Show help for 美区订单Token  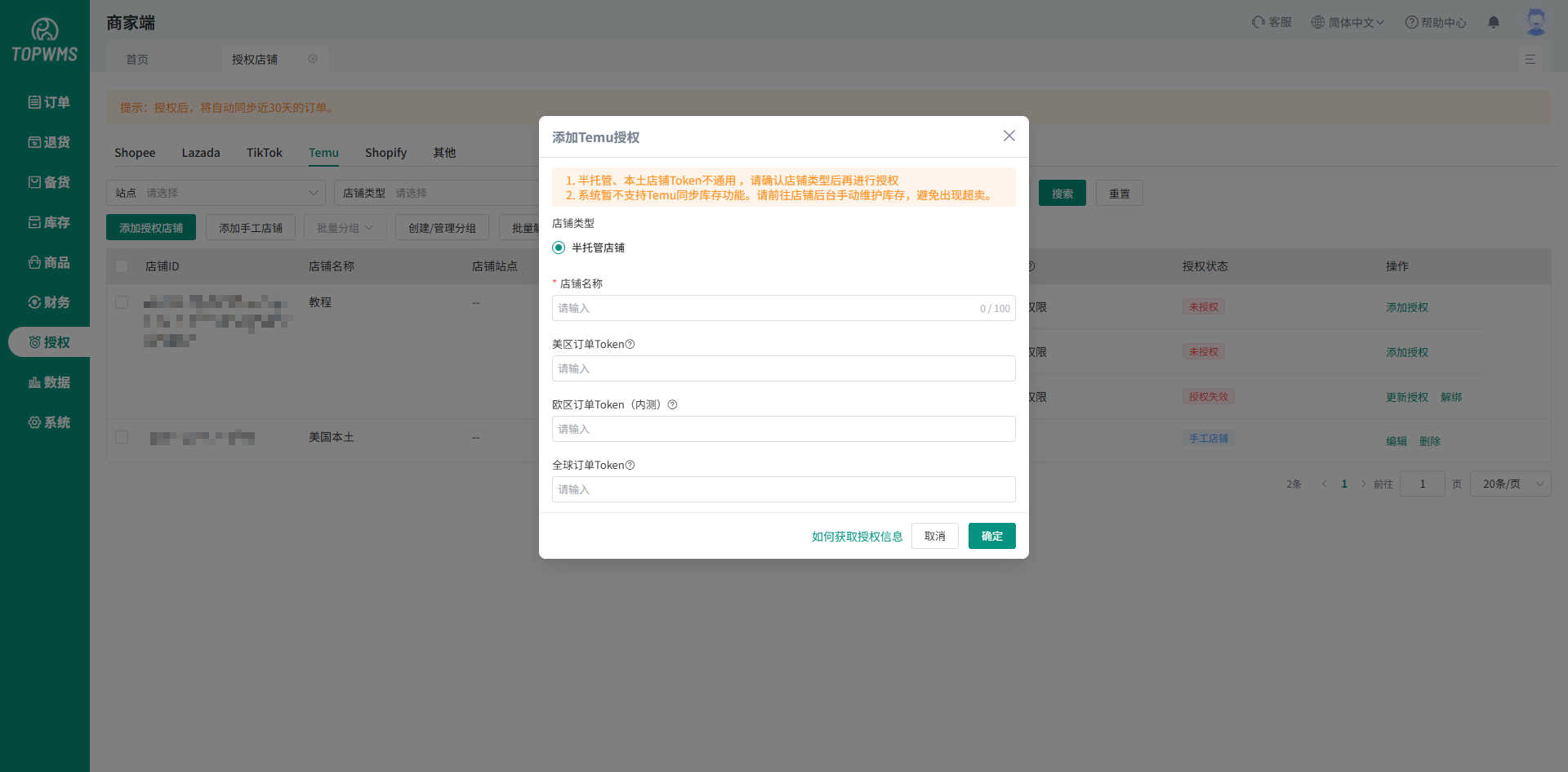[x=630, y=344]
